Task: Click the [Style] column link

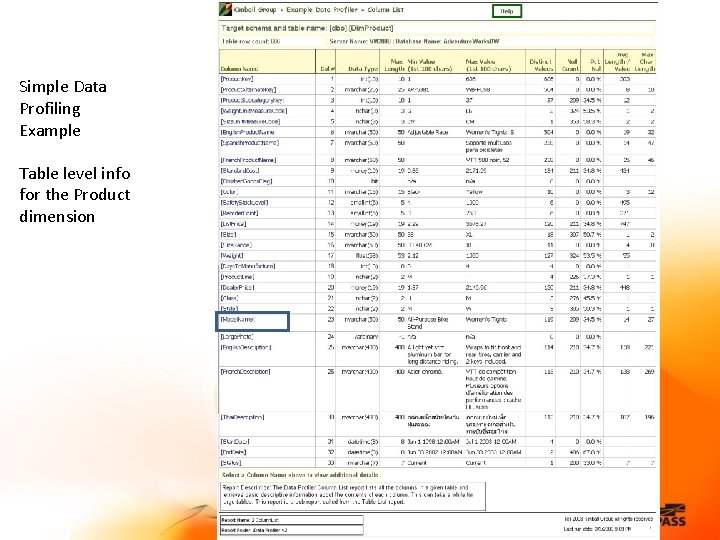Action: (229, 309)
